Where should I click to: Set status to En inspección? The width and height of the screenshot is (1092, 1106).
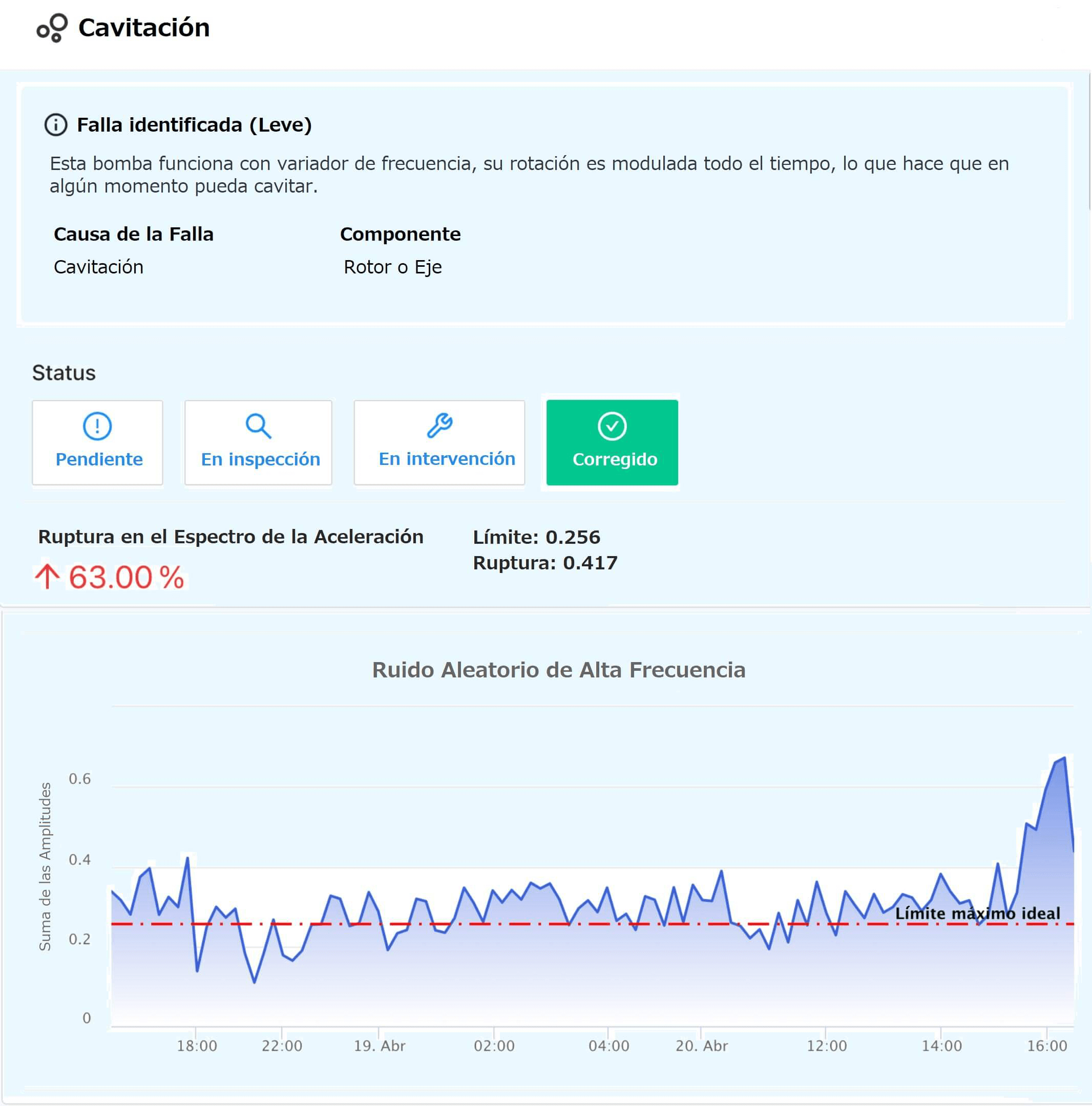click(x=258, y=442)
